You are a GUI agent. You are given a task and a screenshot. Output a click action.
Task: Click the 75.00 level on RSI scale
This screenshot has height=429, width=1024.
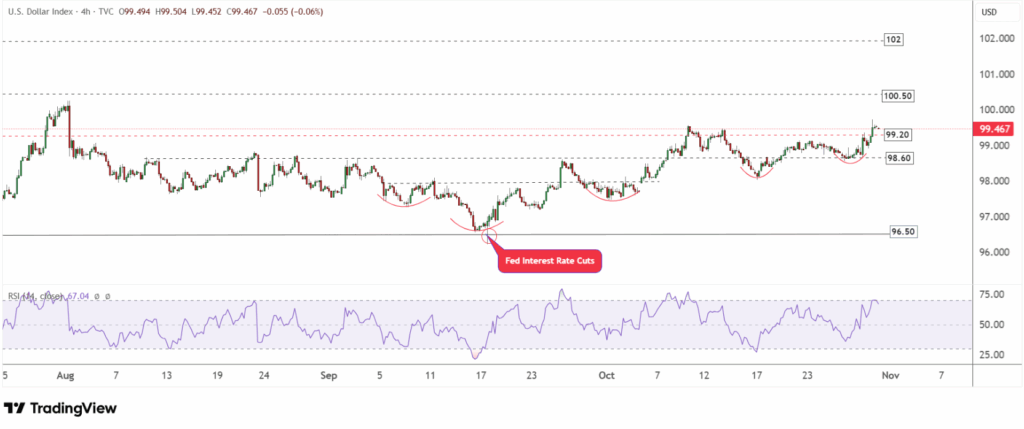pos(990,295)
